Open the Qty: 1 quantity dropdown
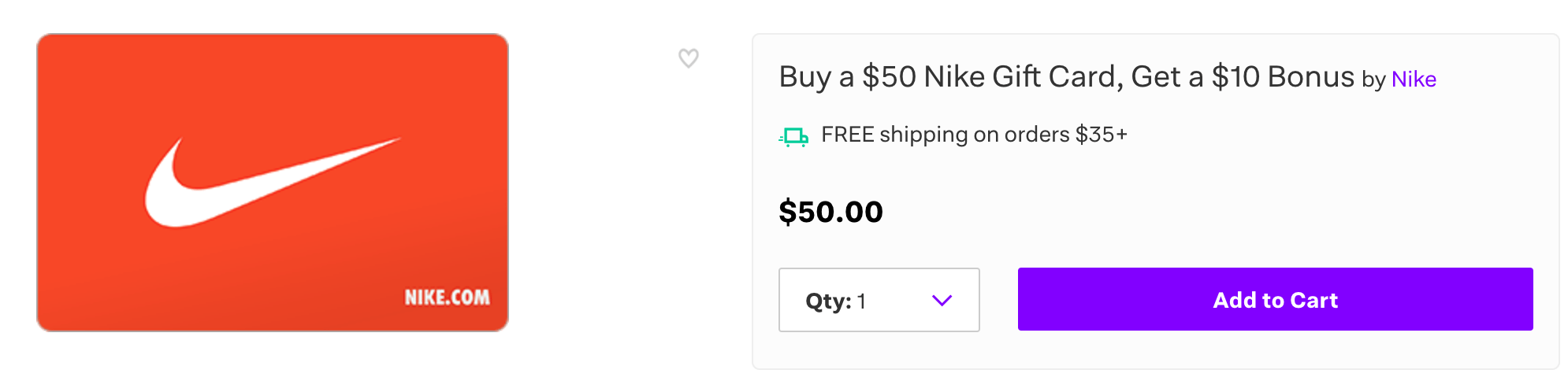The image size is (1568, 392). (879, 300)
